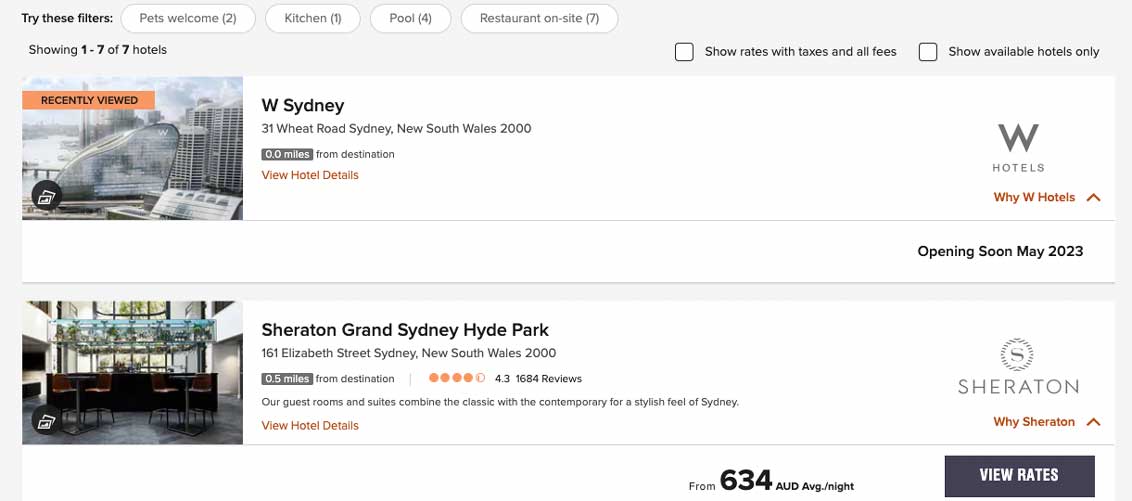Apply Pets welcome filter

point(188,18)
